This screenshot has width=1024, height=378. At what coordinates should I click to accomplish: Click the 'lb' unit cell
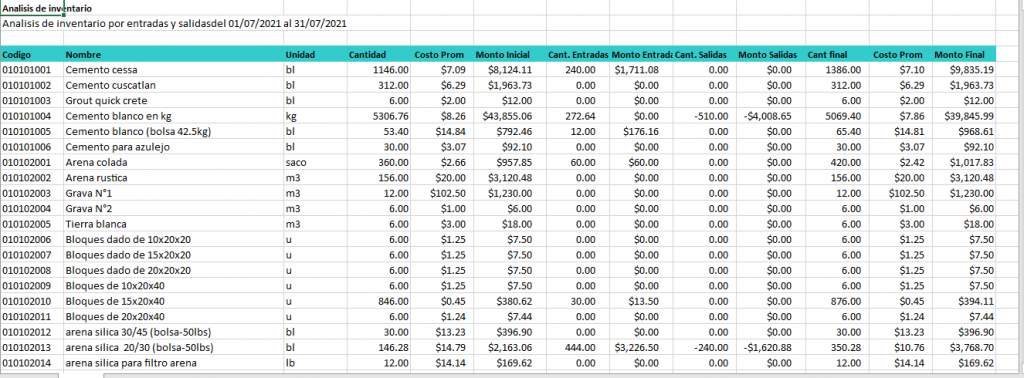pos(314,363)
